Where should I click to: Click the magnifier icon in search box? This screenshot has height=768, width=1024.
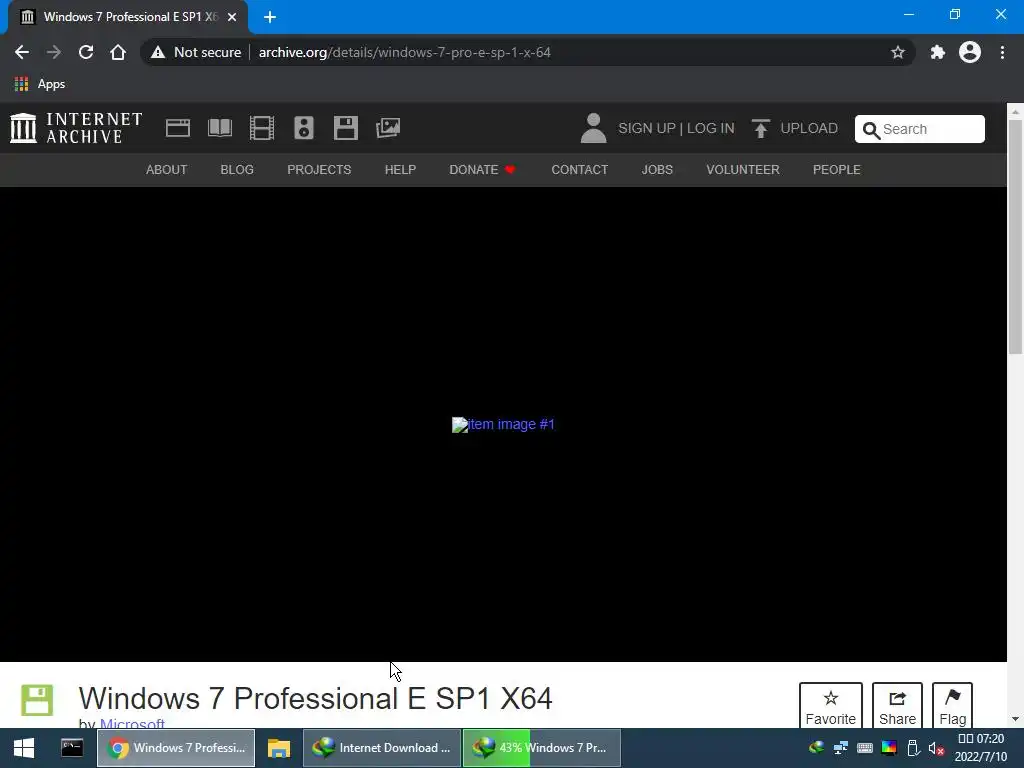point(871,130)
